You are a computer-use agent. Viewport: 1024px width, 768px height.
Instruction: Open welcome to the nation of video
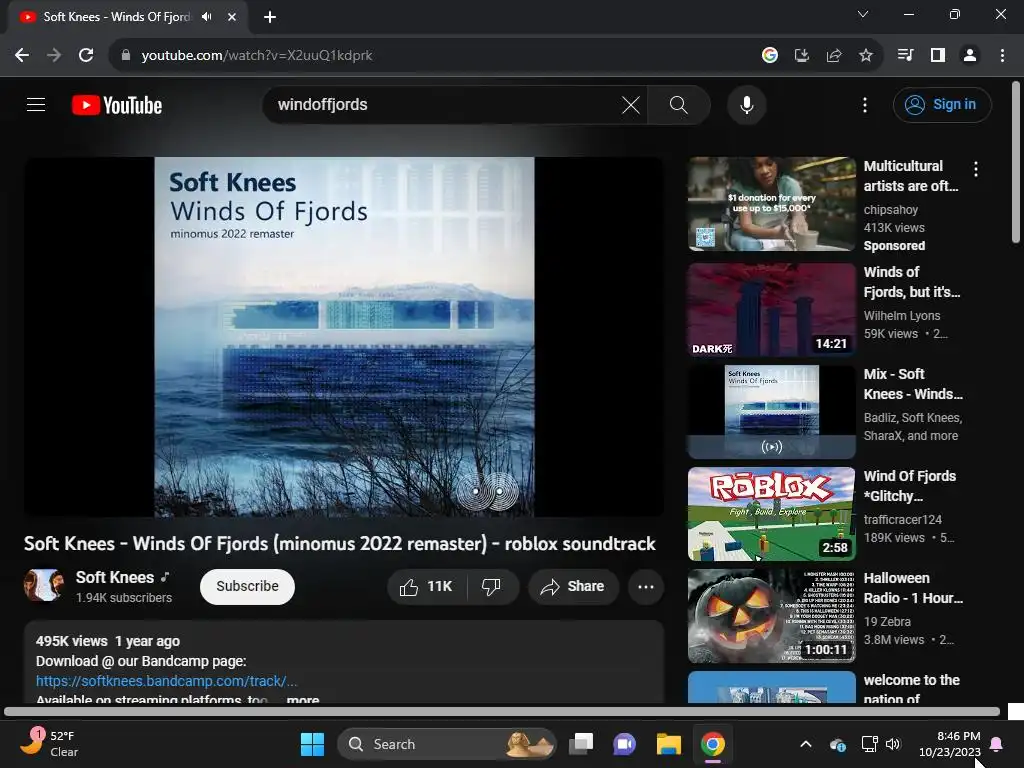(912, 689)
